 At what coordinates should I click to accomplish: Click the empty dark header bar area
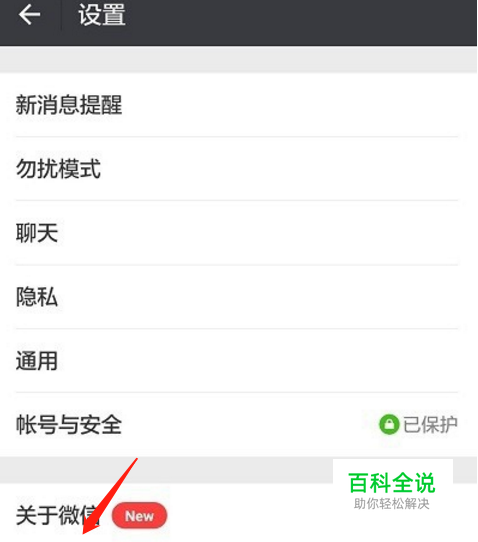click(x=301, y=22)
